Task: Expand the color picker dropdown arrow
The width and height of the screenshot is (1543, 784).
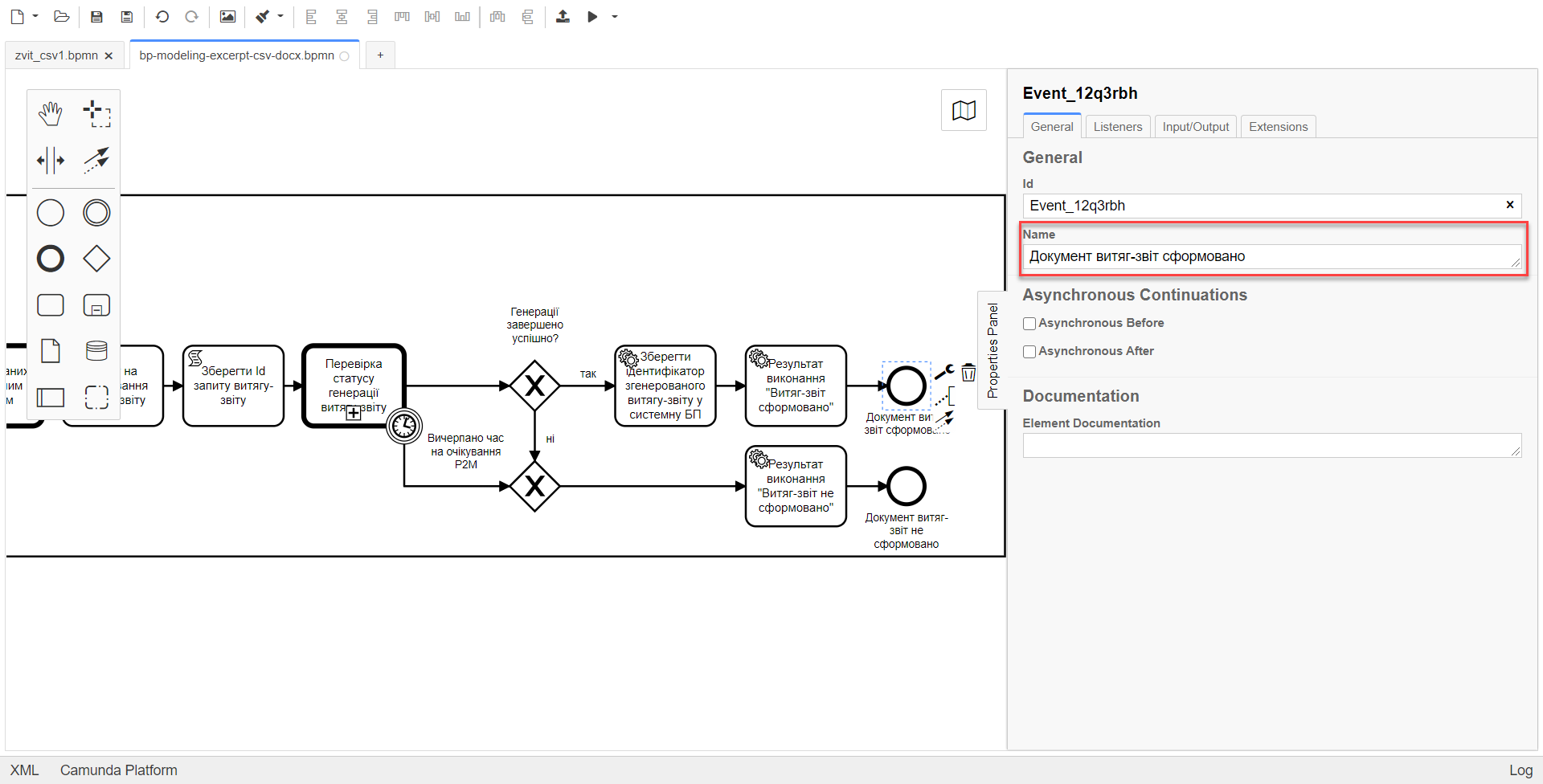Action: pos(280,16)
